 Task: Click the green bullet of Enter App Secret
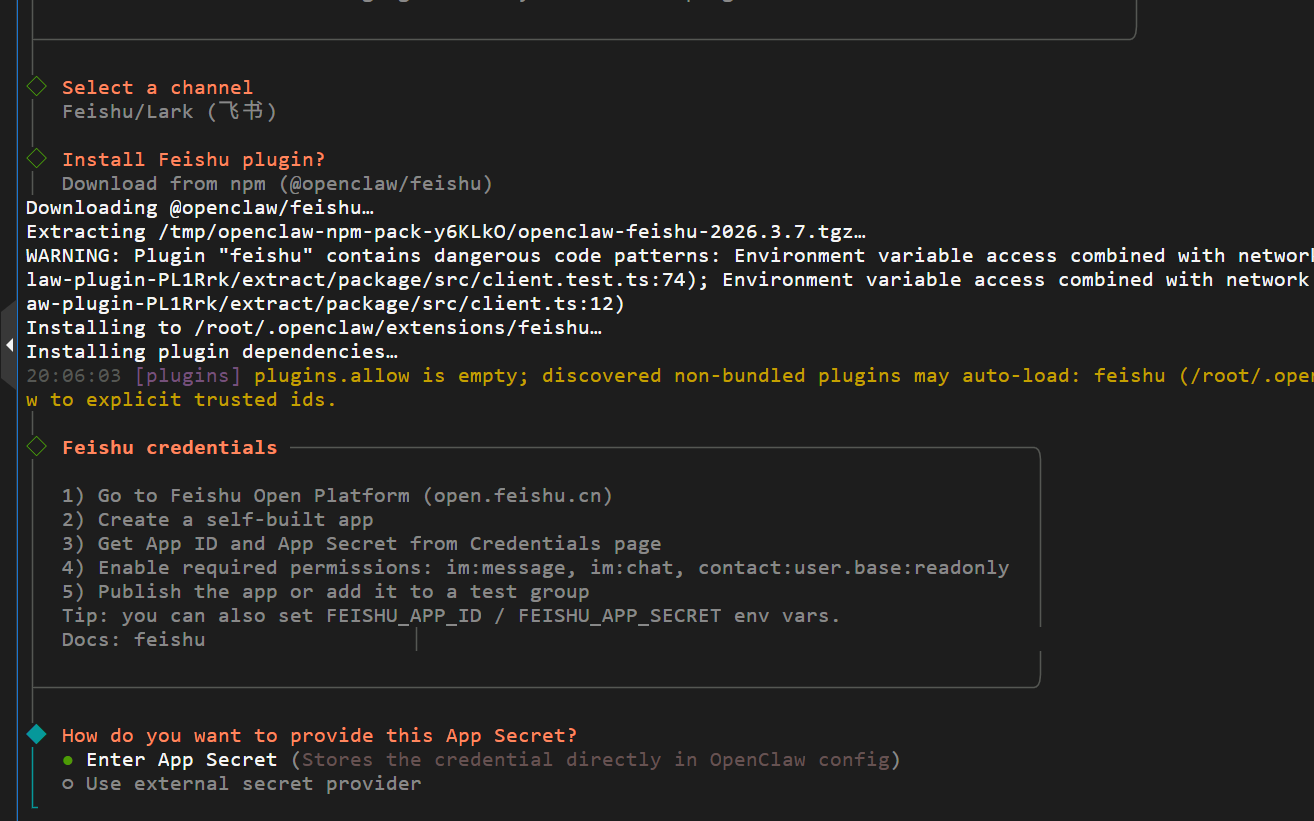(x=68, y=760)
